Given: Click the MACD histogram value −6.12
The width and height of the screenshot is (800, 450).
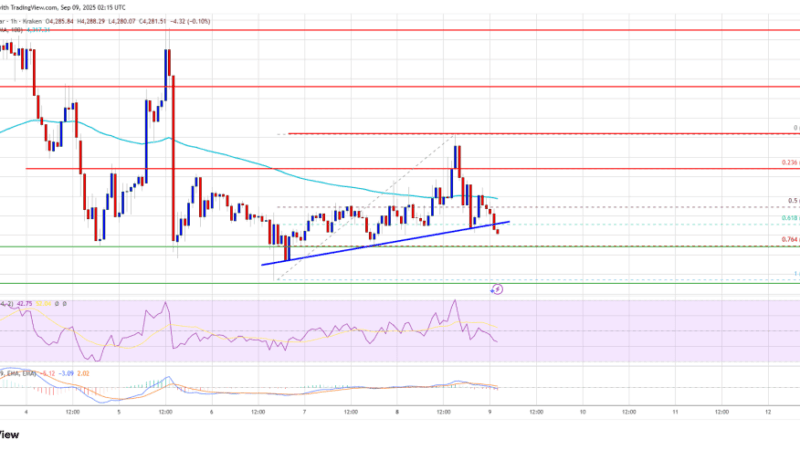Looking at the screenshot, I should coord(48,373).
